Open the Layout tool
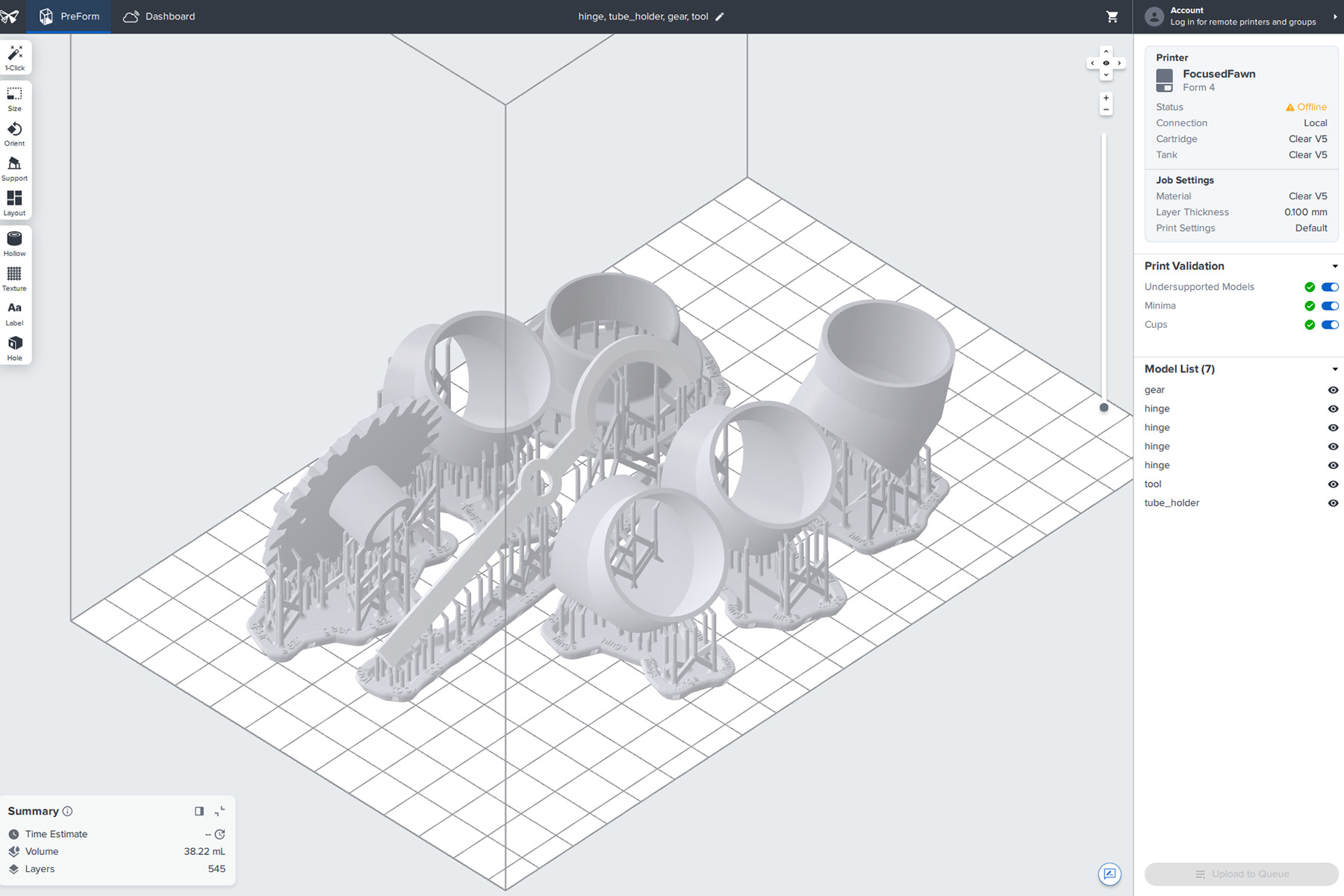This screenshot has height=896, width=1344. click(x=15, y=203)
